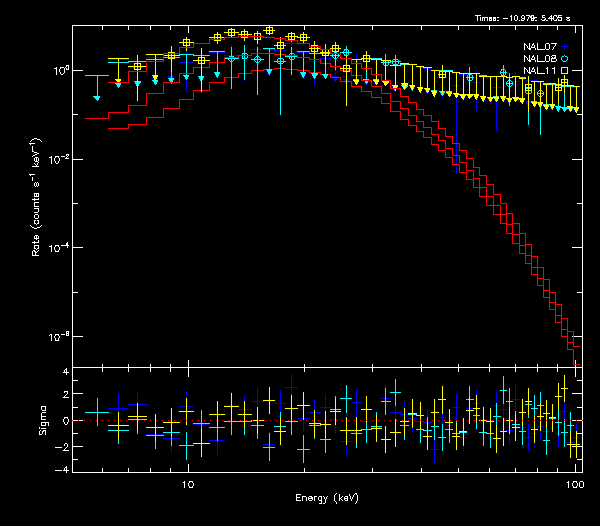Click the blue plus marker for NAI_07

pos(565,46)
